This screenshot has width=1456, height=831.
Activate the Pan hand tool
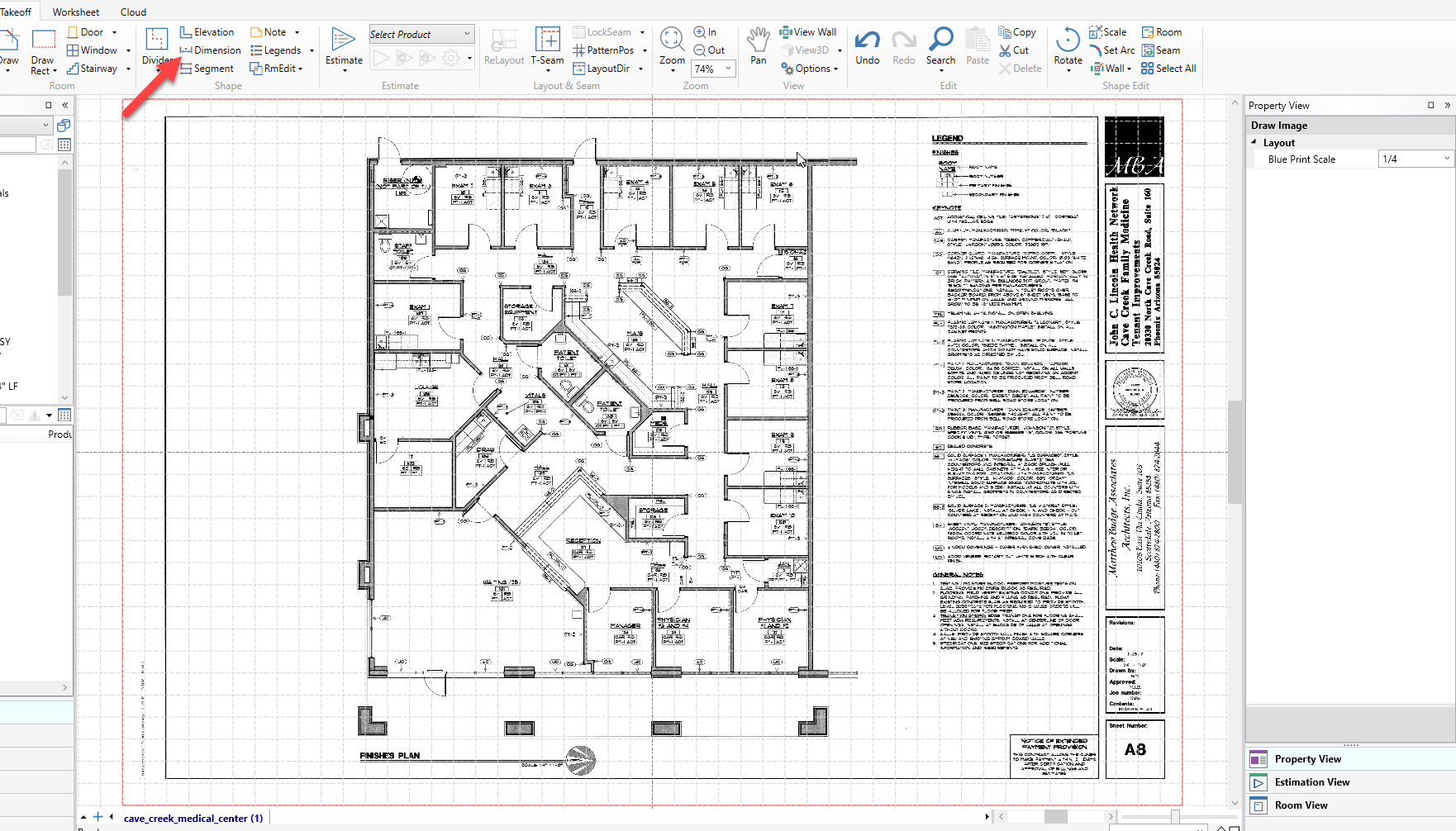(x=758, y=46)
